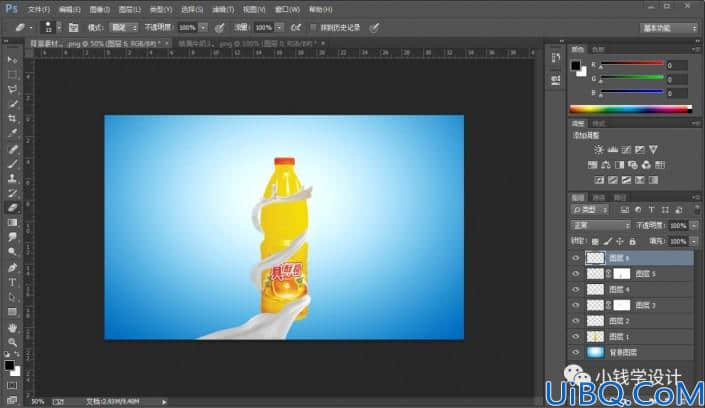The width and height of the screenshot is (705, 408).
Task: Open the Flow dropdown arrow in options bar
Action: coord(279,27)
